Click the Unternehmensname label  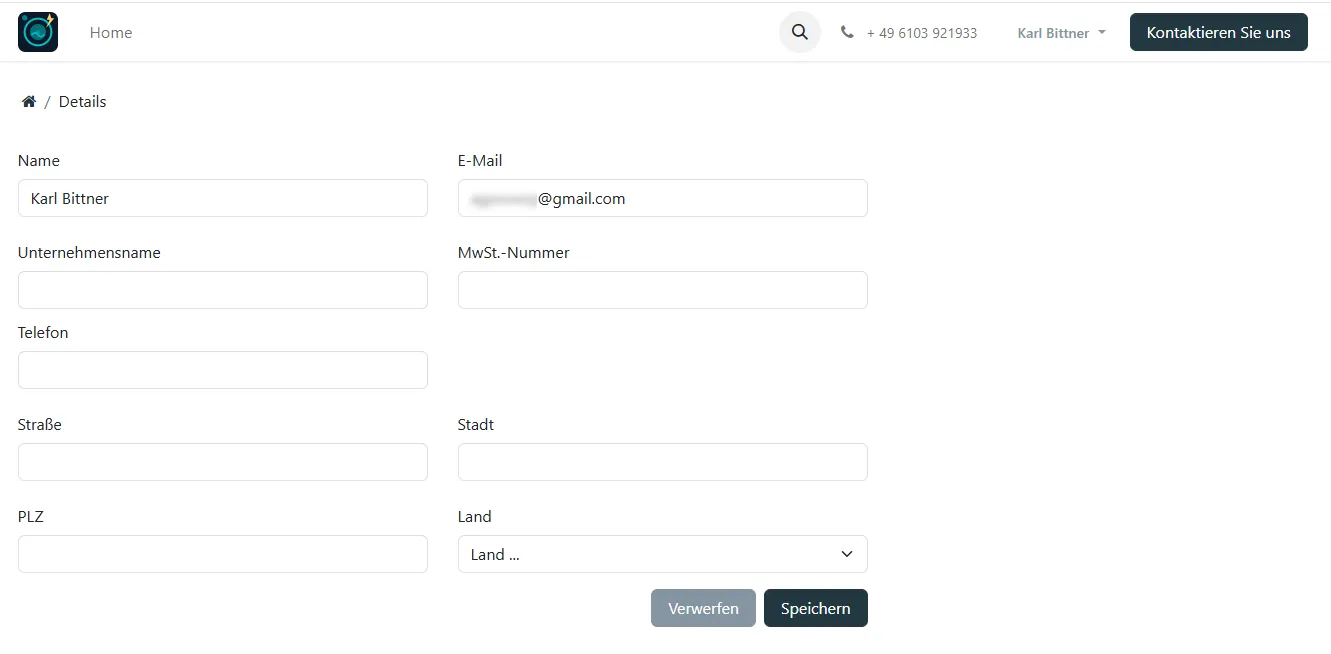tap(89, 253)
